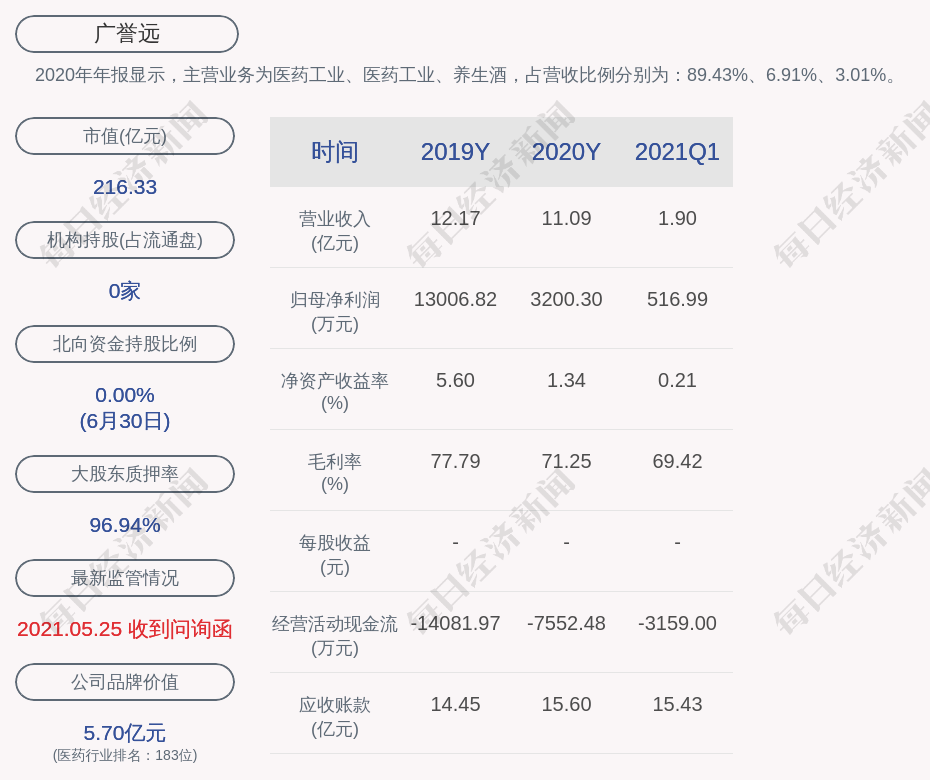
Task: Select the 营业收入 row label
Action: [x=335, y=230]
